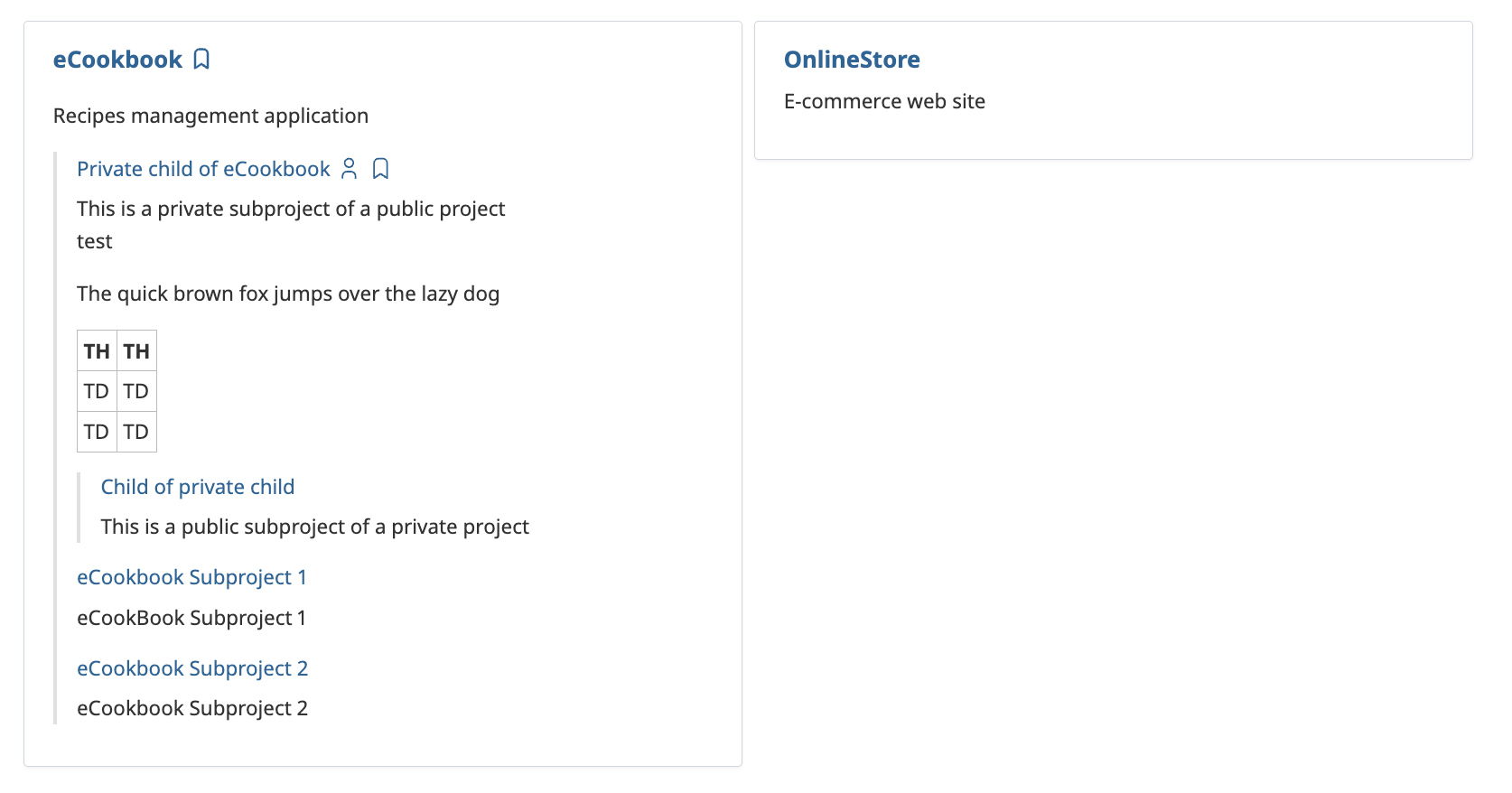
Task: Open the eCookbook Subproject 1 link
Action: click(x=191, y=577)
